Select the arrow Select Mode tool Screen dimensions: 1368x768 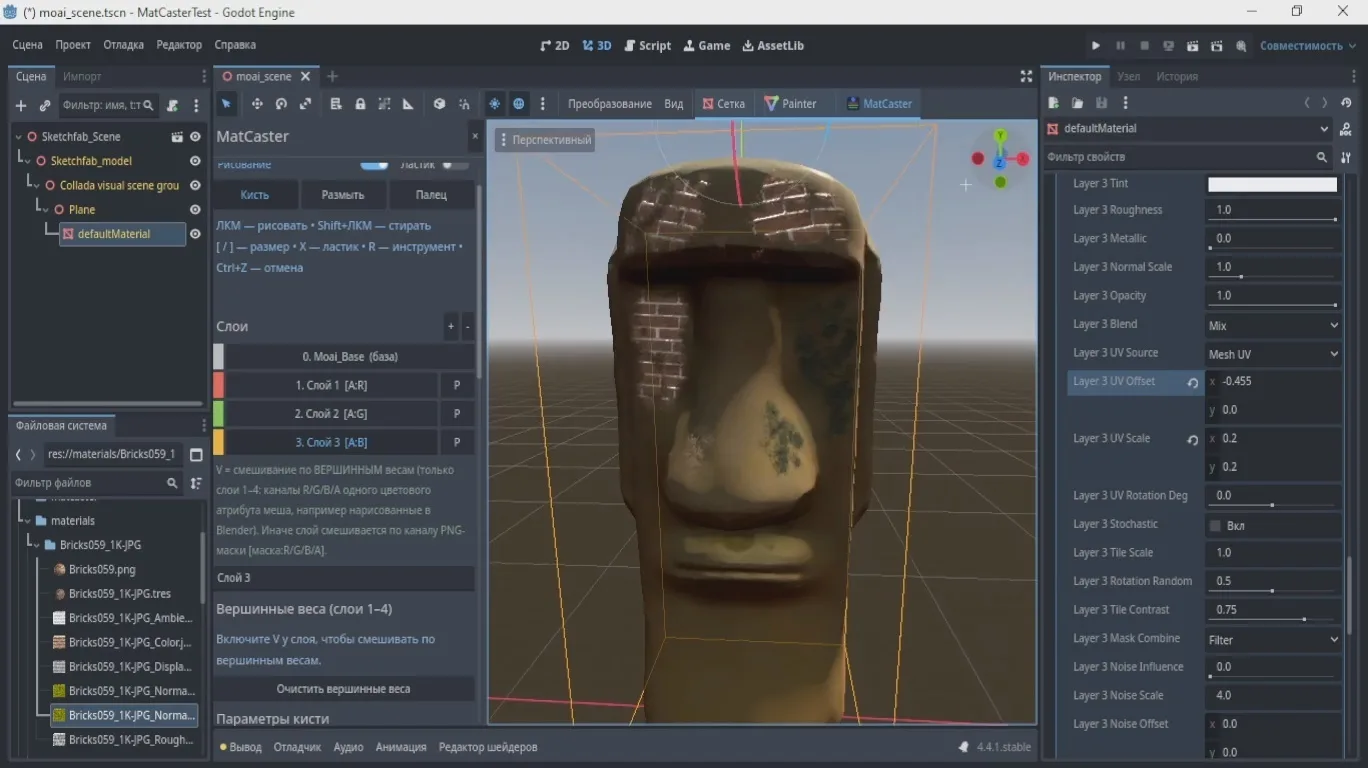click(227, 104)
